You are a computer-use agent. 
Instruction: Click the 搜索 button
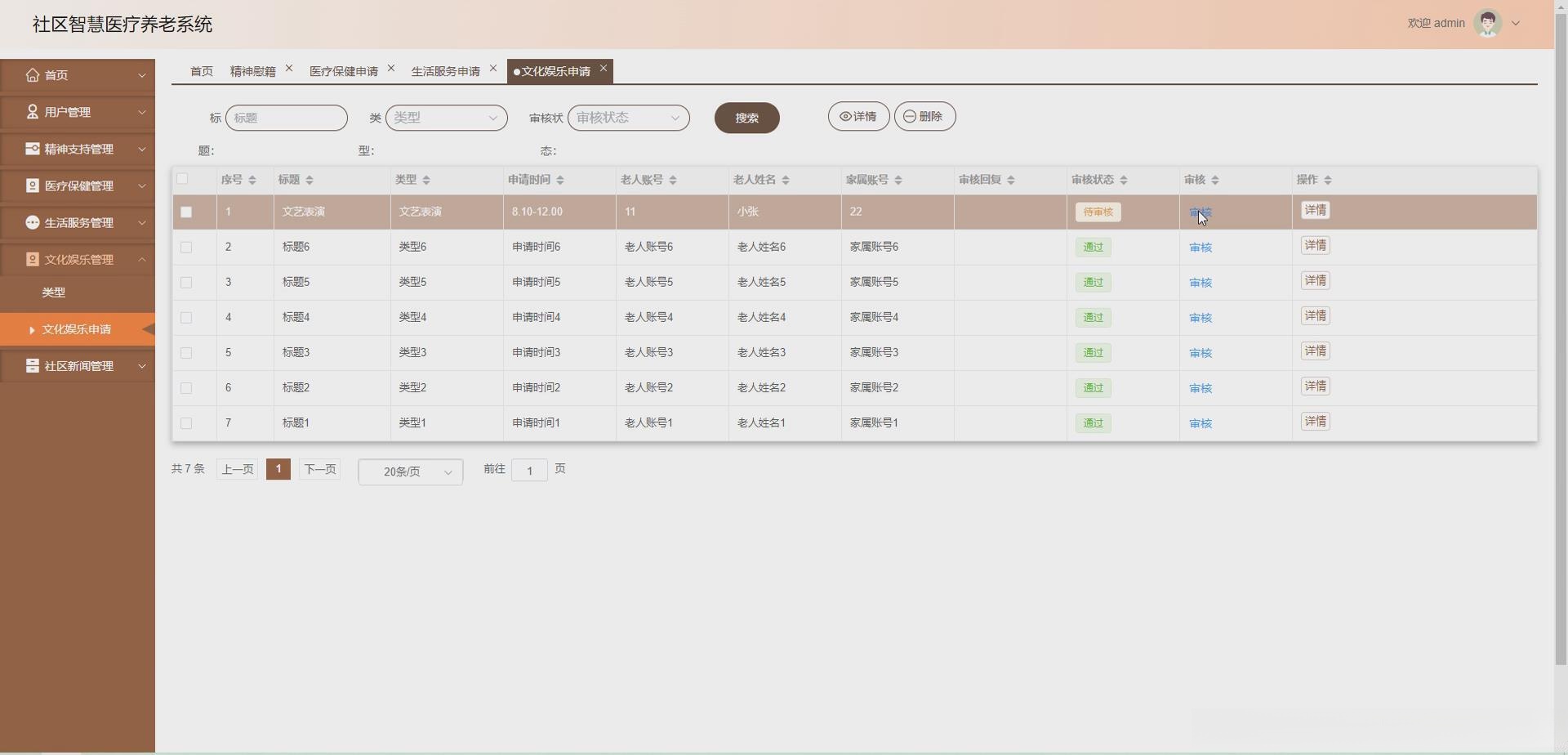point(747,118)
